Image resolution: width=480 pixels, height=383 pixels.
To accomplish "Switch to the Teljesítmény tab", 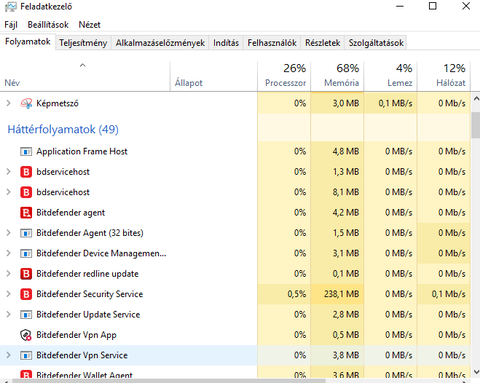I will coord(83,43).
